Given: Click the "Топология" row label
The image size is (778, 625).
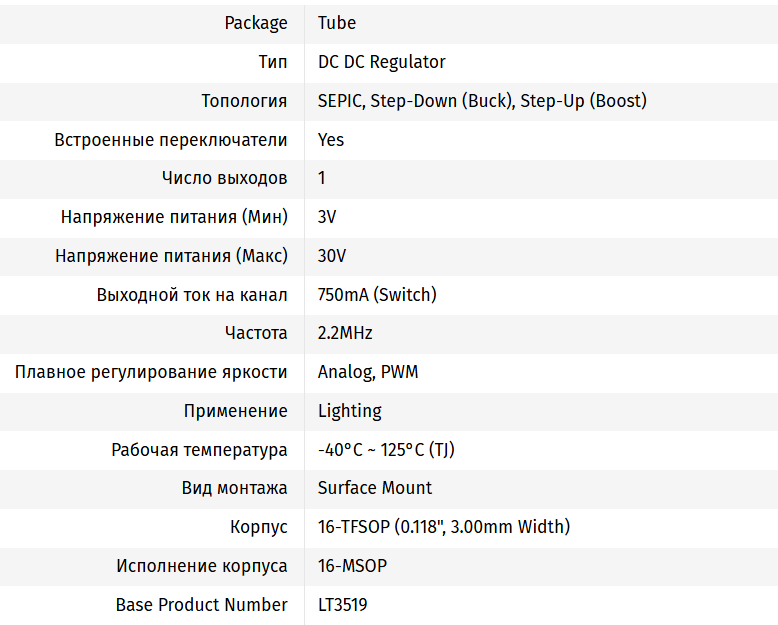Looking at the screenshot, I should (x=244, y=101).
